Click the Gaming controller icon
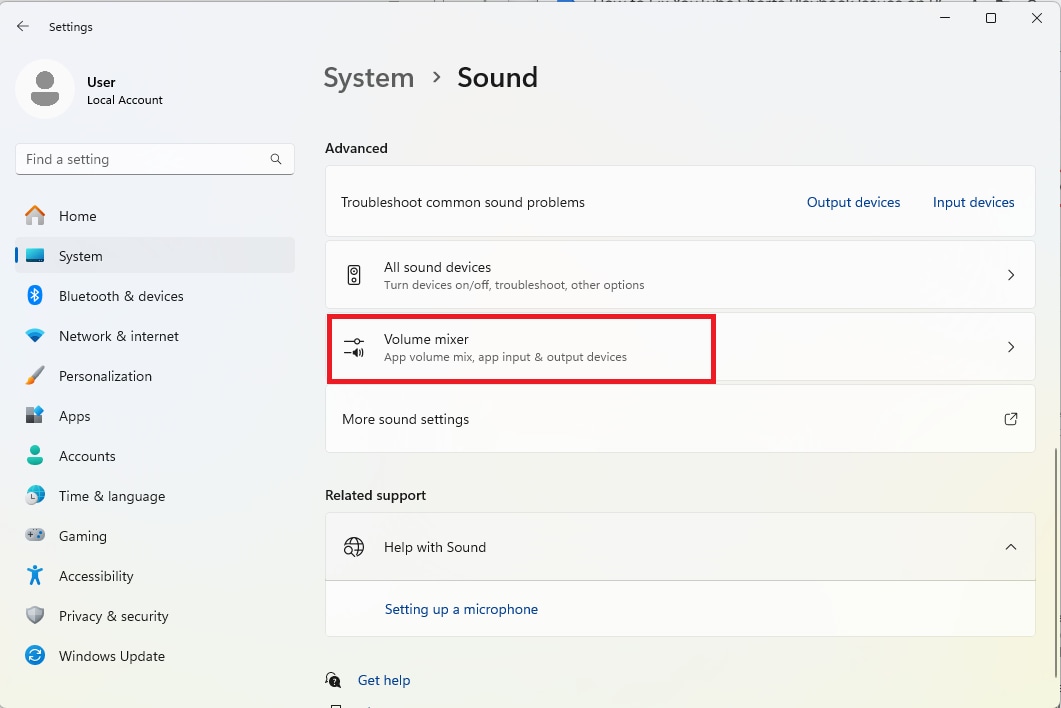This screenshot has height=708, width=1061. pyautogui.click(x=35, y=535)
